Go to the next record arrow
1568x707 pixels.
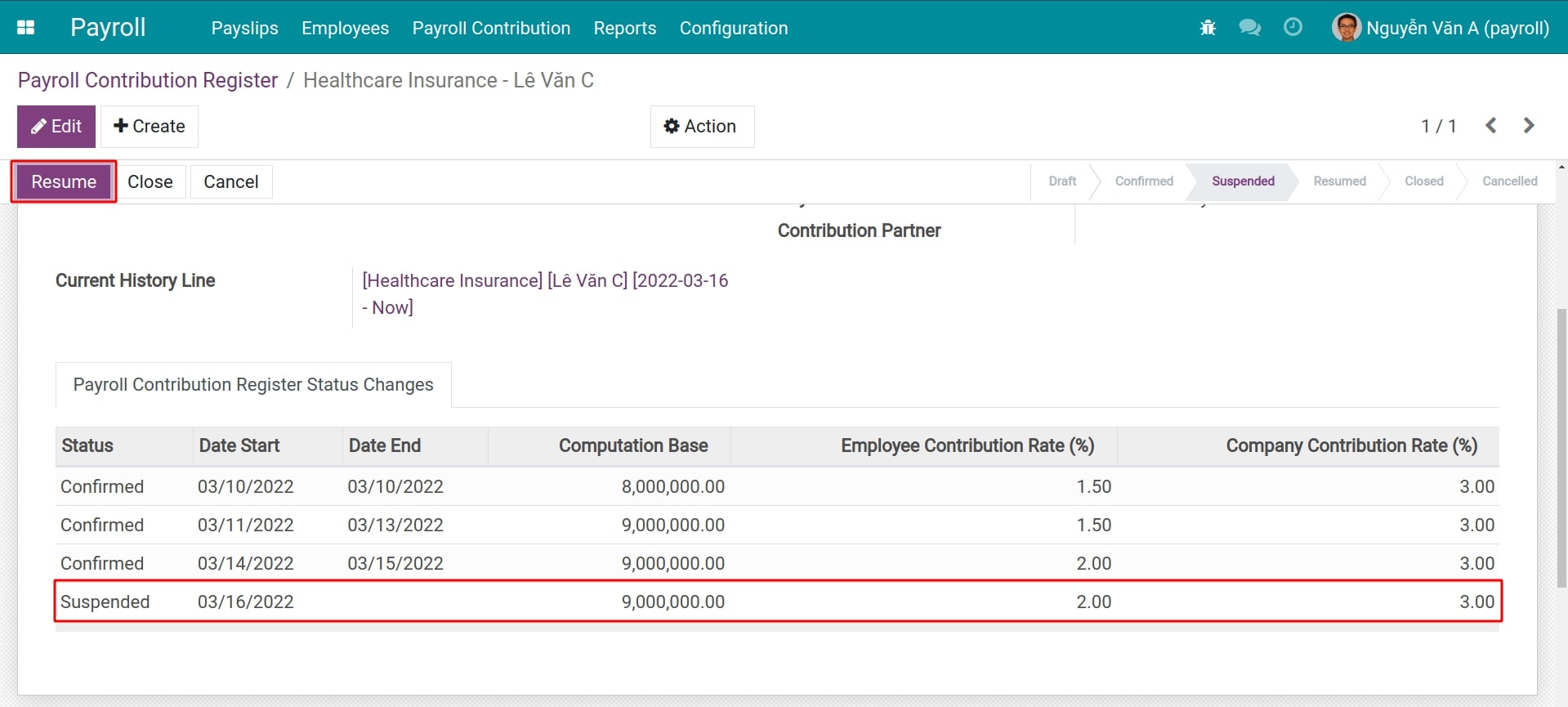pyautogui.click(x=1529, y=126)
